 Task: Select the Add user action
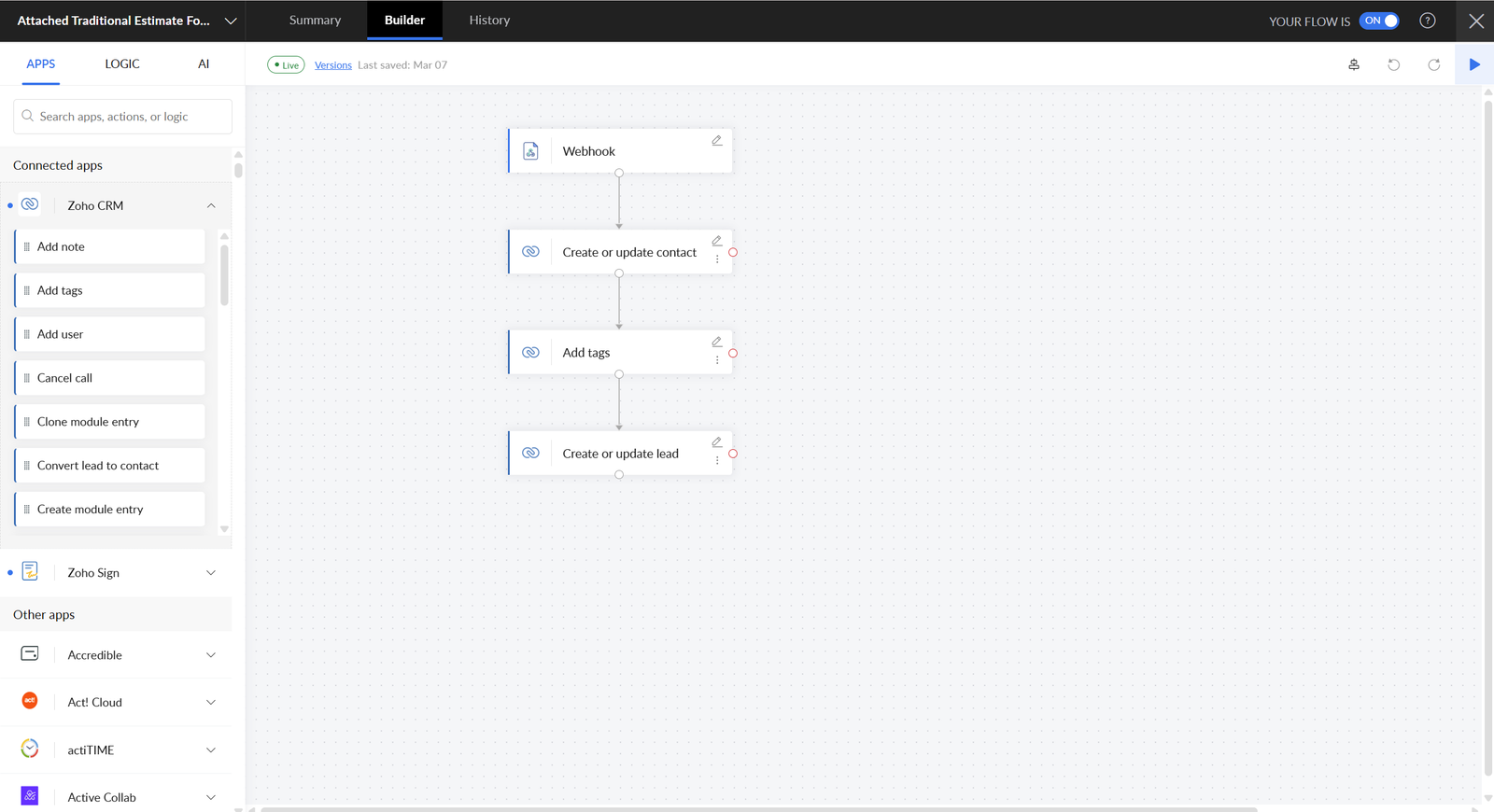(110, 334)
